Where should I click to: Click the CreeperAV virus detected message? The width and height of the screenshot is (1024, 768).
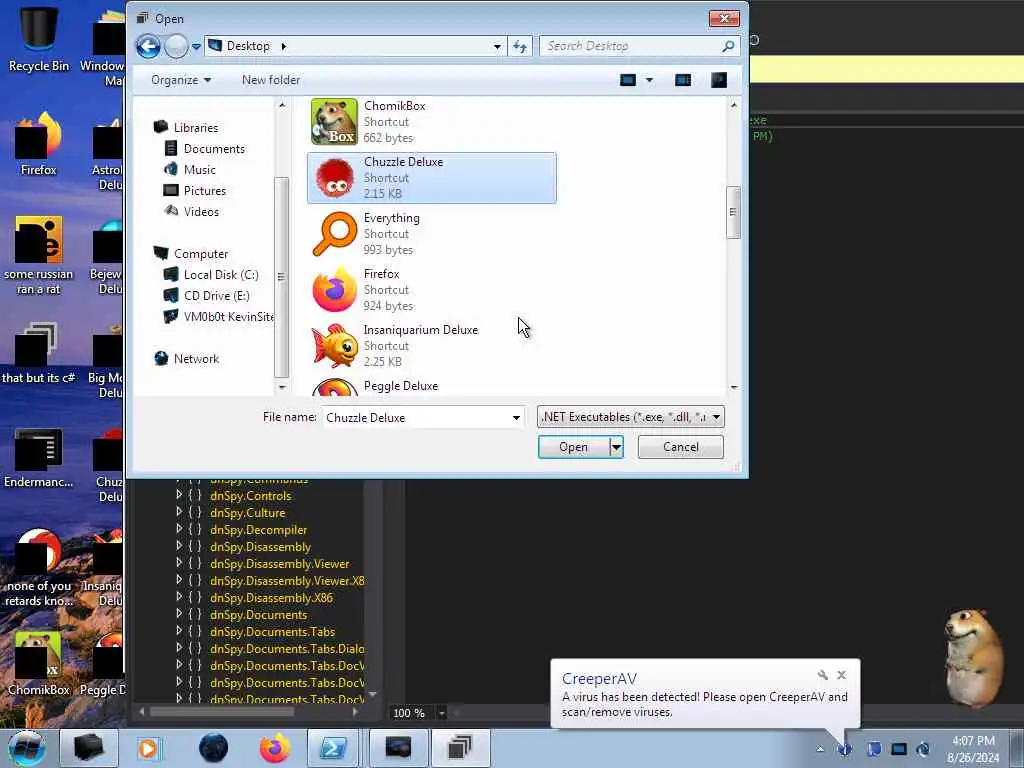click(705, 705)
